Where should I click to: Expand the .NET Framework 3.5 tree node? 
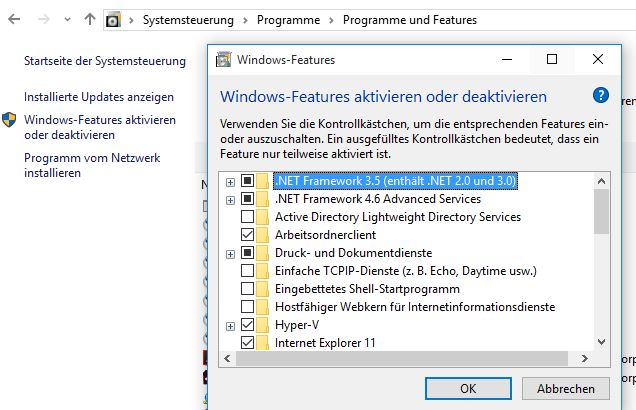[x=230, y=182]
